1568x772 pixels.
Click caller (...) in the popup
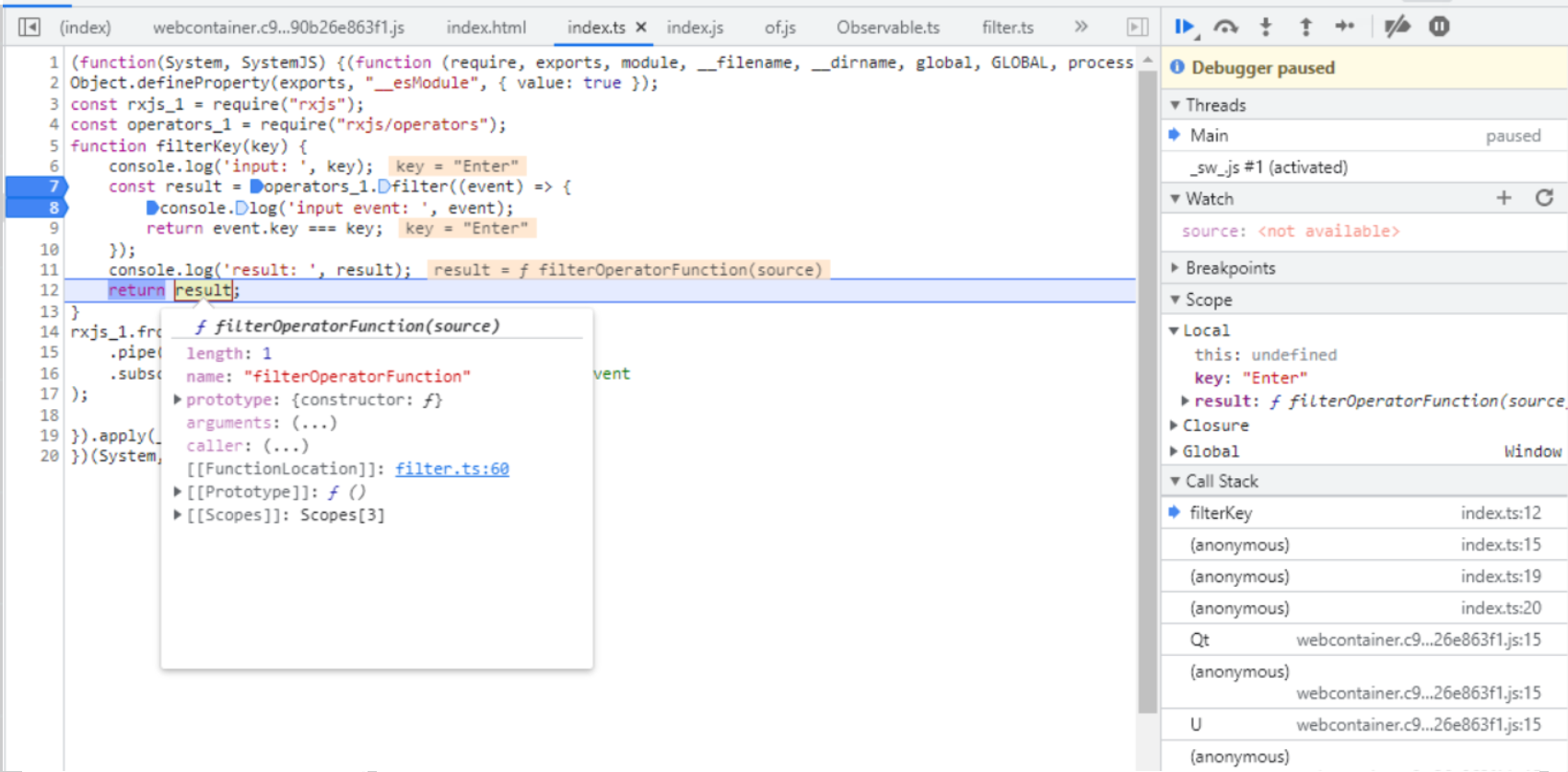[x=247, y=446]
